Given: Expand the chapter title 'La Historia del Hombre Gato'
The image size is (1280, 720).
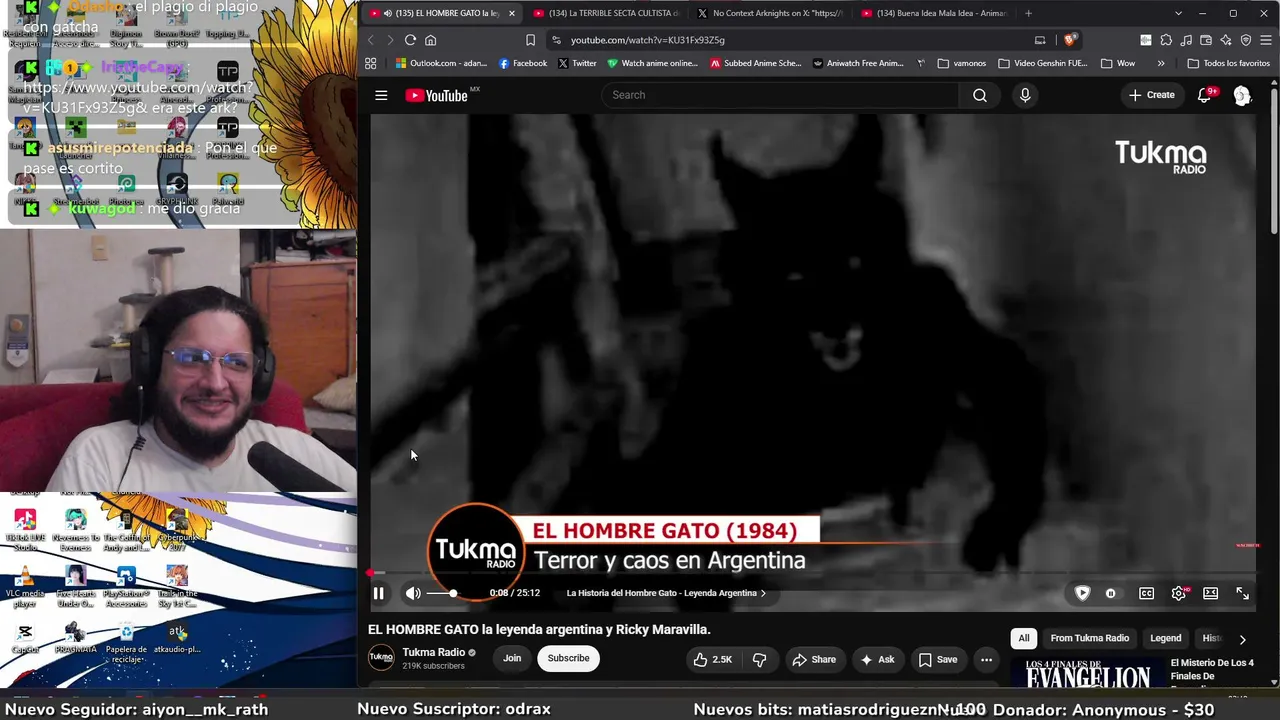Looking at the screenshot, I should [x=666, y=593].
